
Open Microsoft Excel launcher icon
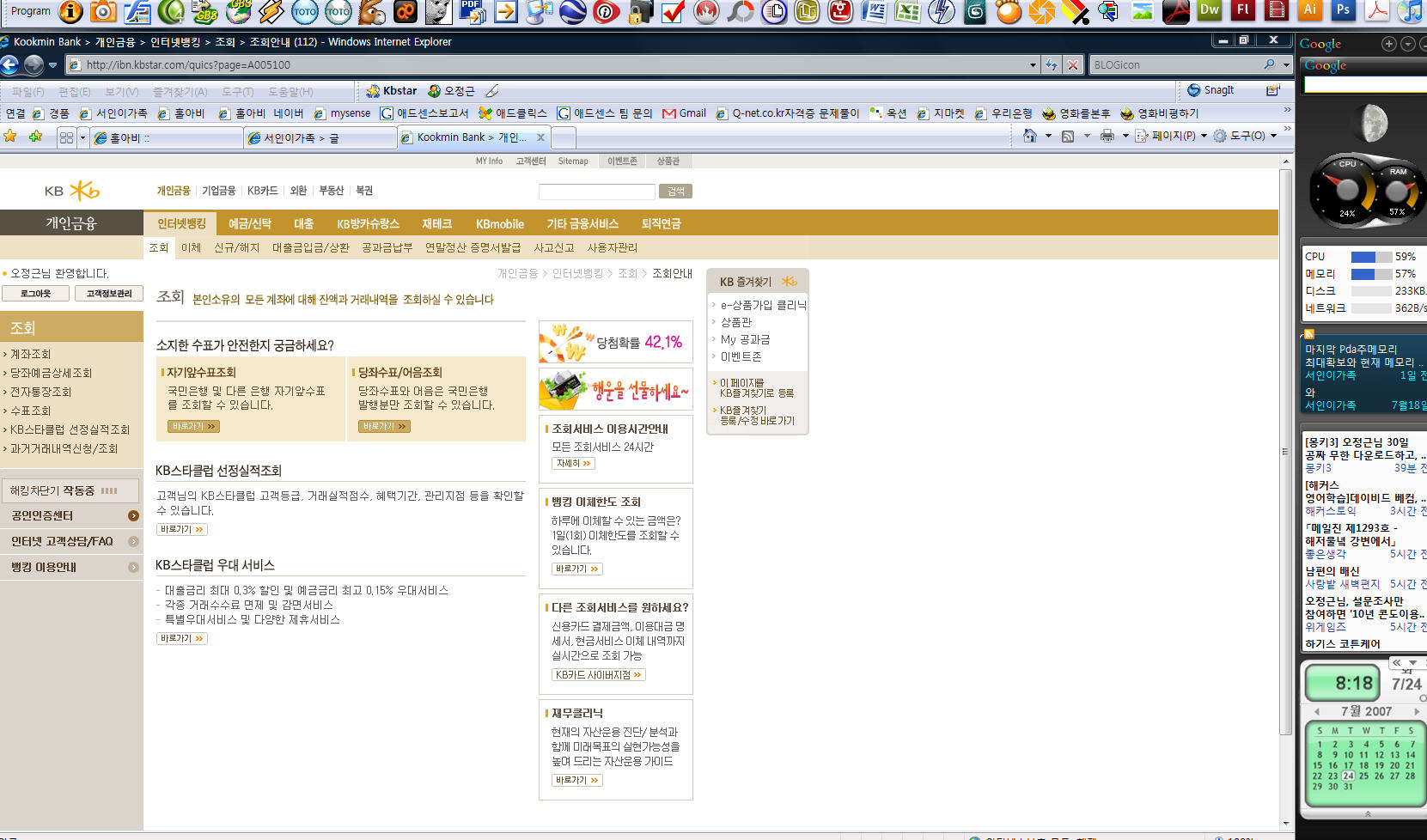908,11
